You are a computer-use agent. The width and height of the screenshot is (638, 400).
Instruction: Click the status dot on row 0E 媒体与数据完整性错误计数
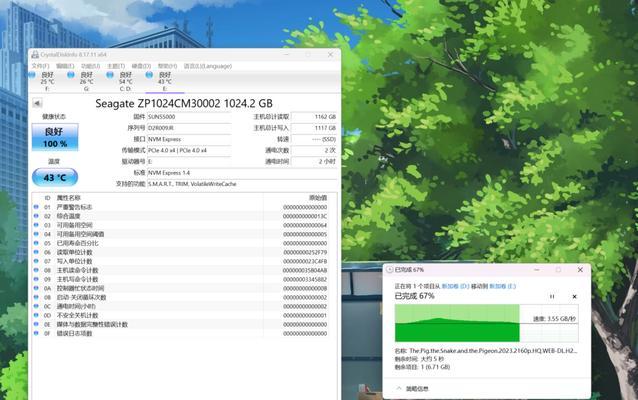tap(36, 324)
